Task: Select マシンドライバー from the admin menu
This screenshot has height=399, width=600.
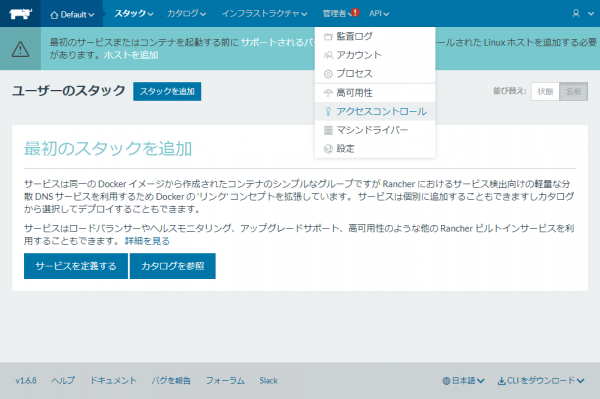Action: click(x=375, y=130)
